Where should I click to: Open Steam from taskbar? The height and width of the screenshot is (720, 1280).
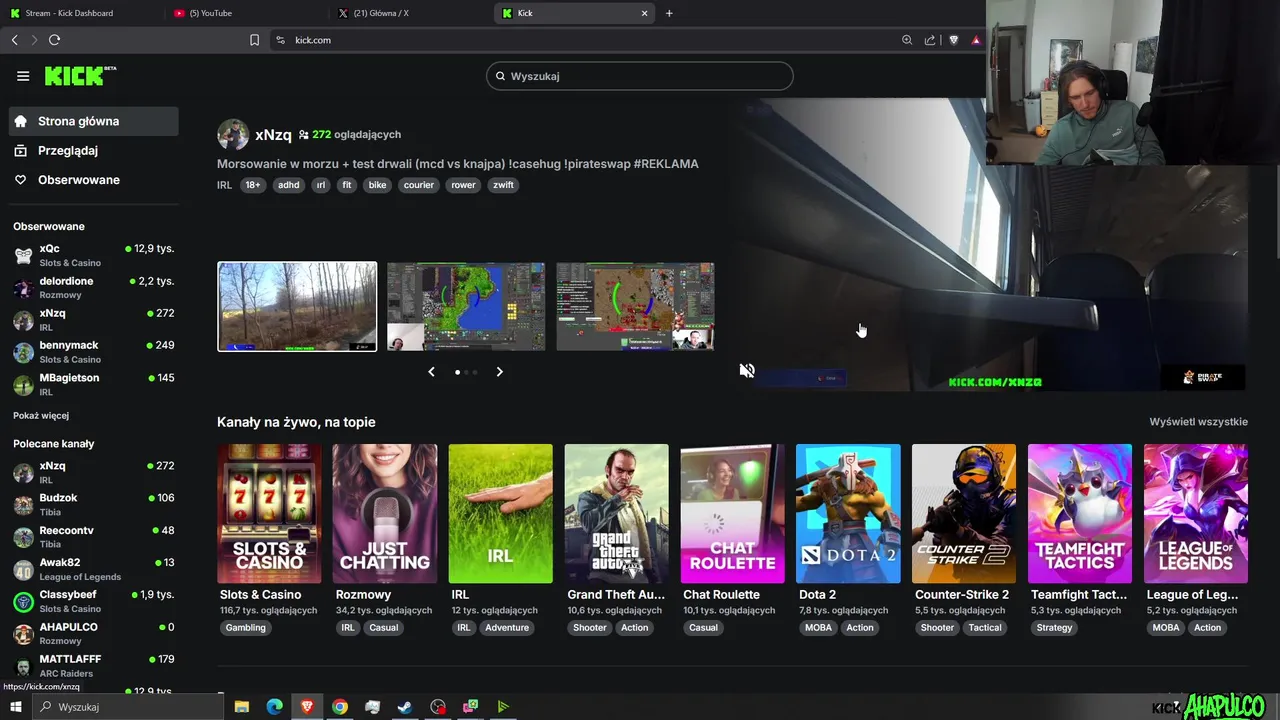(x=405, y=707)
